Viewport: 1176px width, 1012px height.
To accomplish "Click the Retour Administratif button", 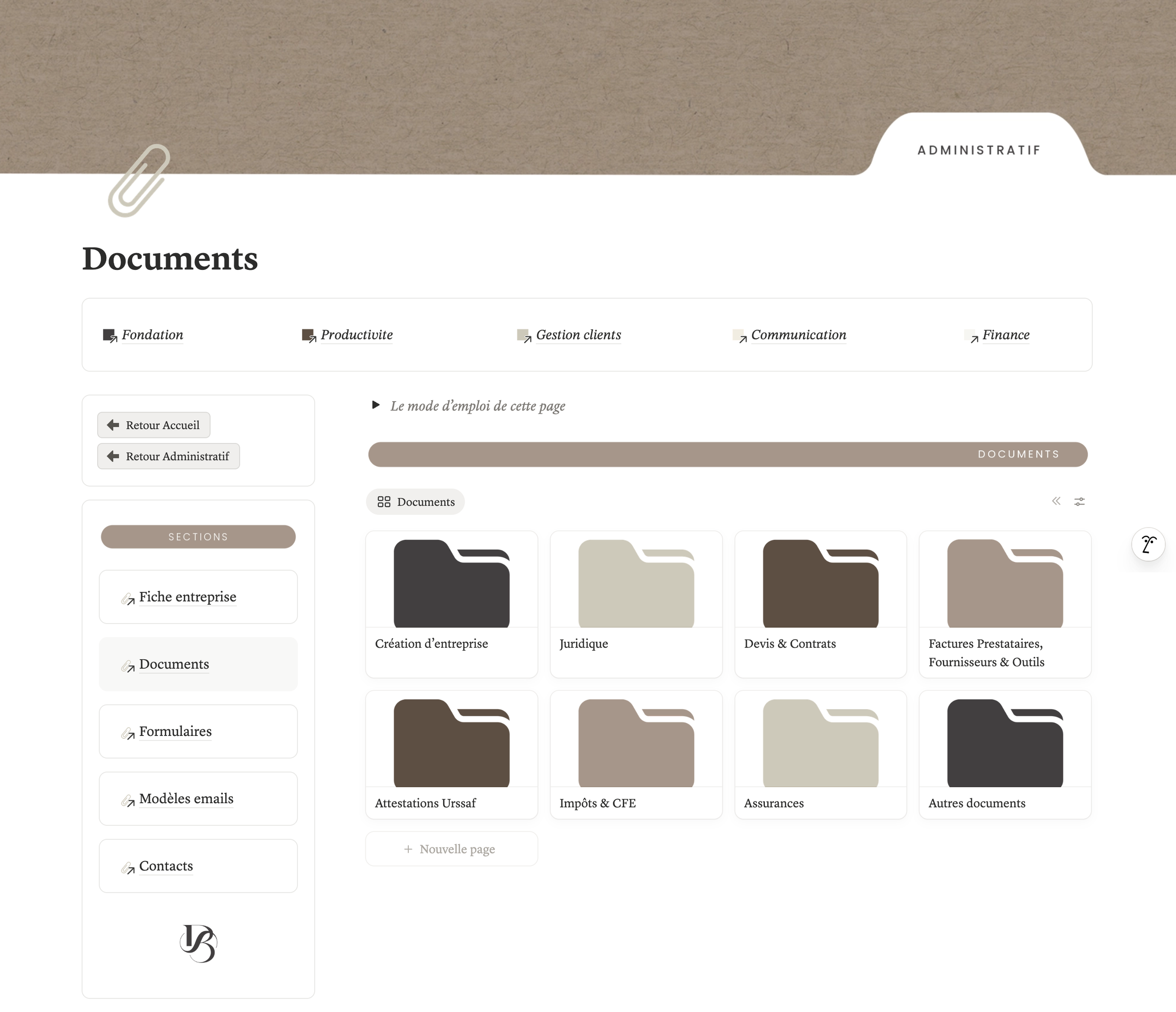I will (168, 456).
